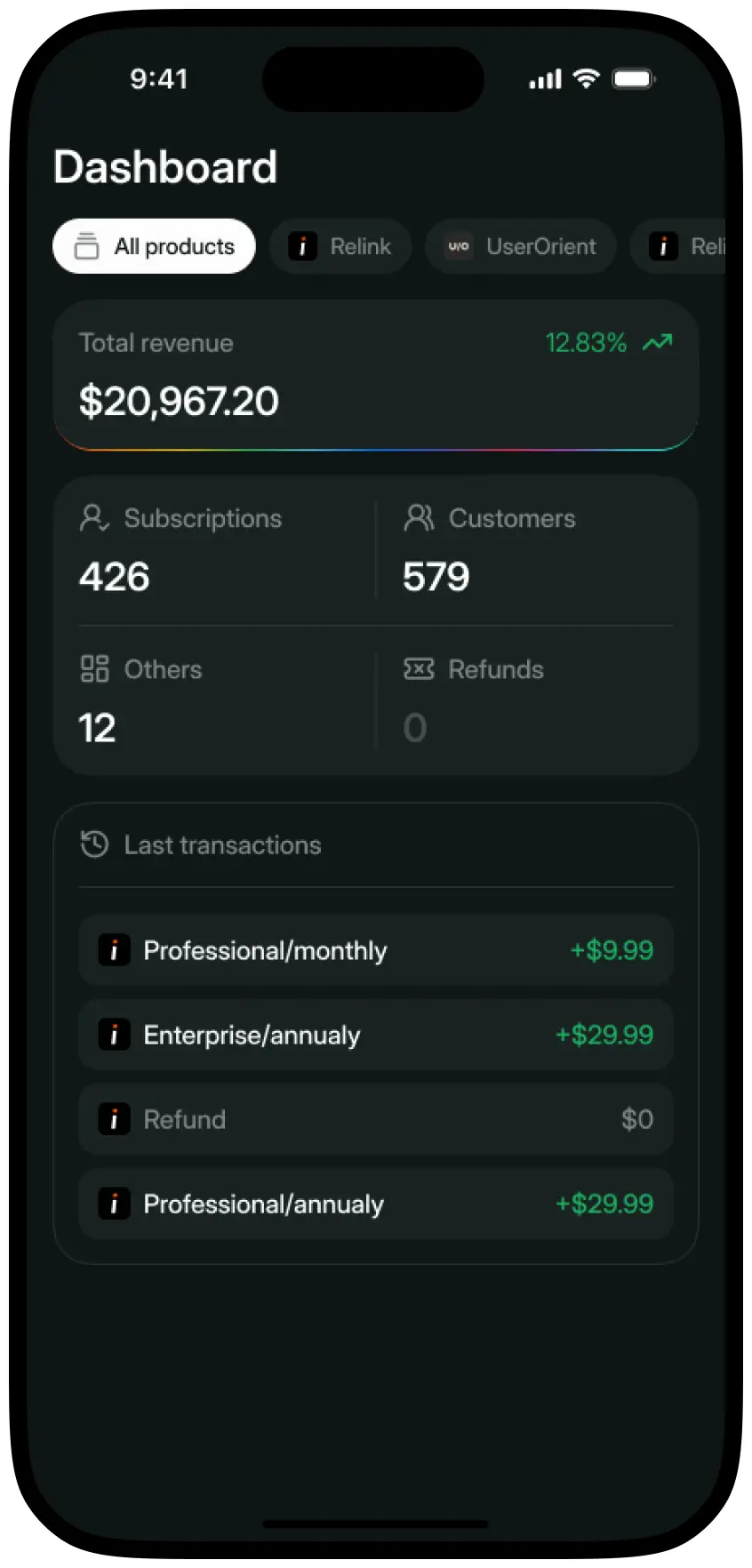Viewport: 752px width, 1568px height.
Task: Click the products icon inside All products chip
Action: pyautogui.click(x=86, y=246)
